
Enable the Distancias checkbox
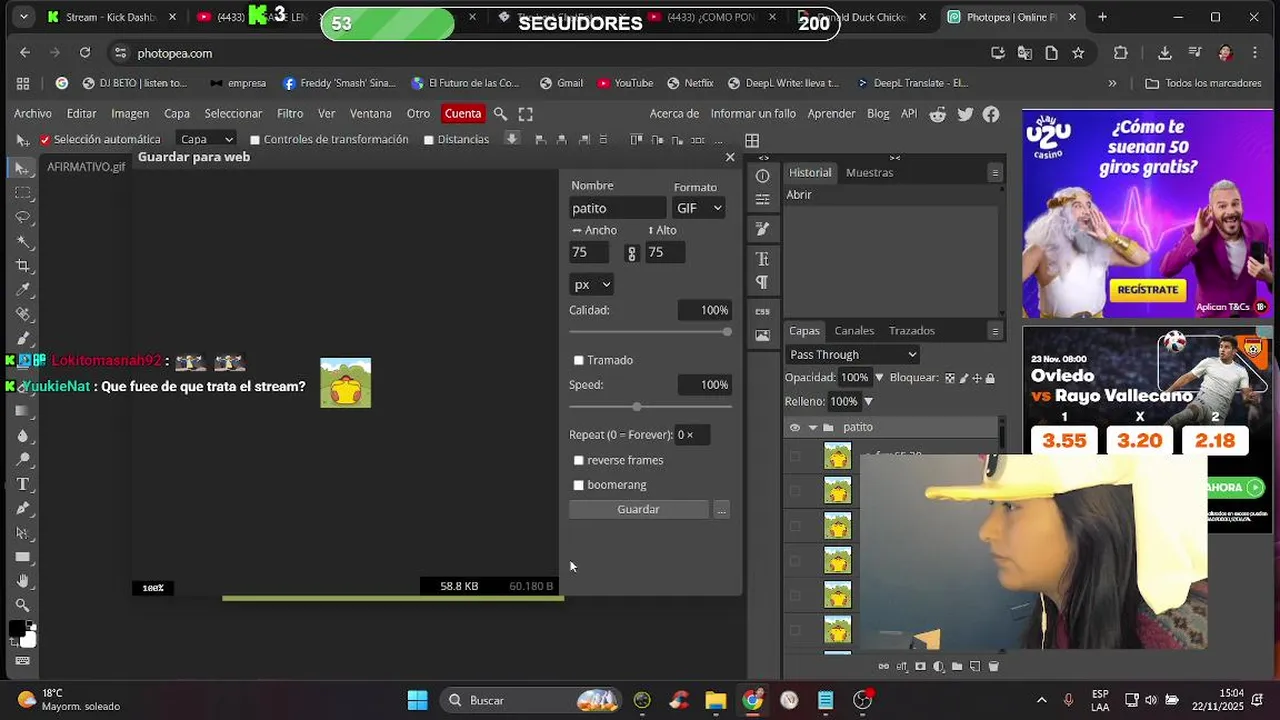point(429,140)
